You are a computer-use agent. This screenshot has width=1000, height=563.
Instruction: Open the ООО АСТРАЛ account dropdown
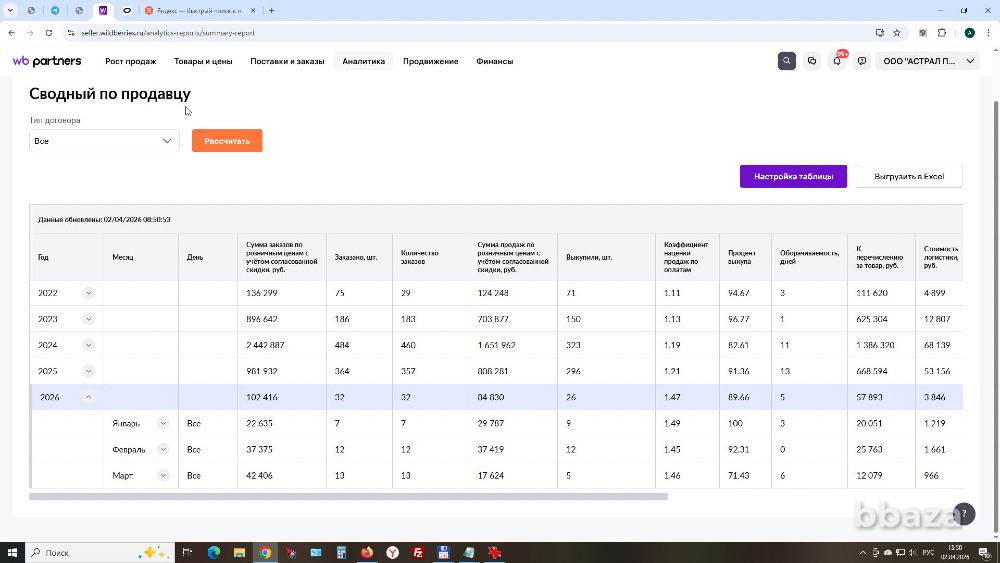[929, 61]
